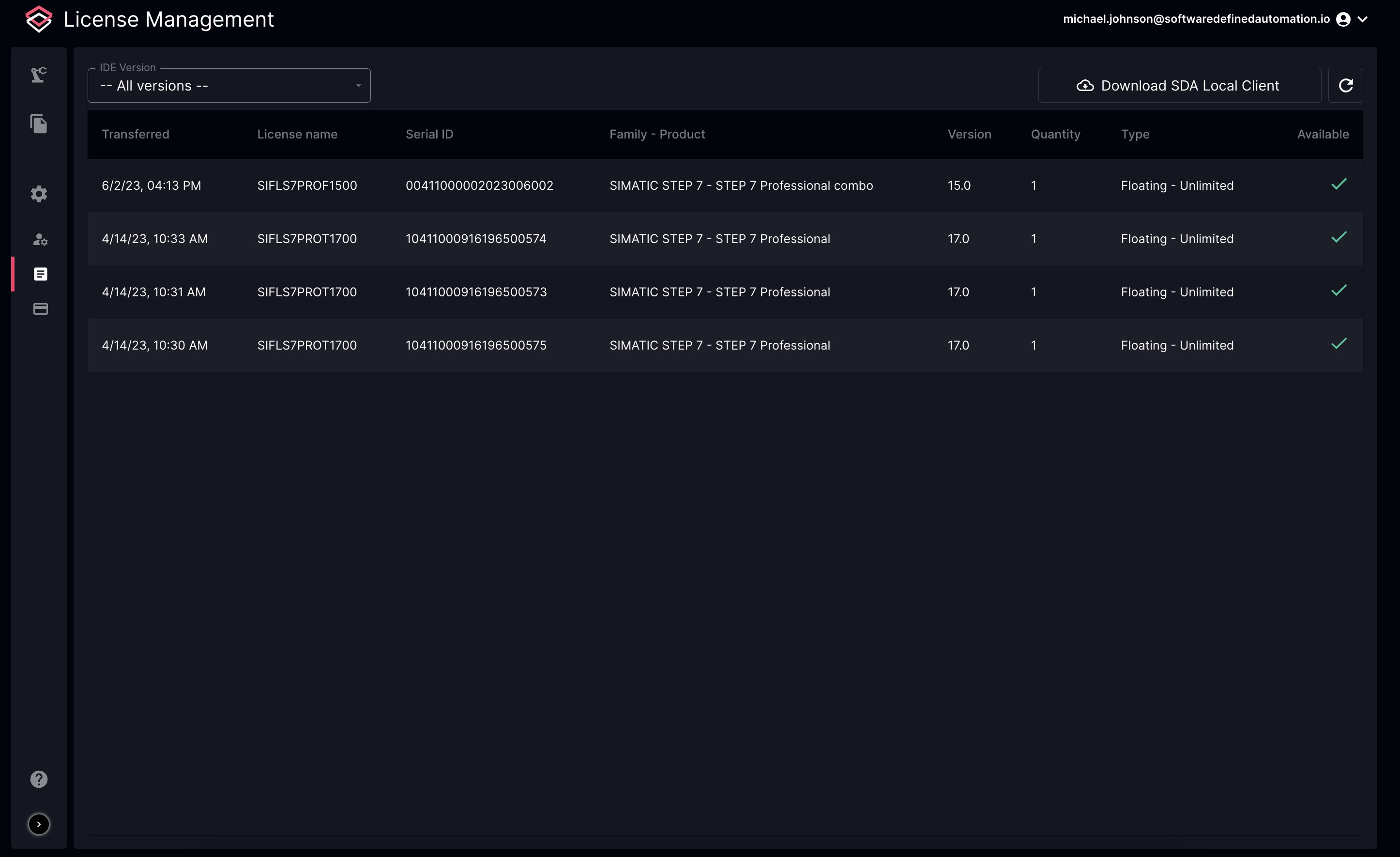1400x857 pixels.
Task: Select serial ID 10411000916196500573
Action: coord(476,292)
